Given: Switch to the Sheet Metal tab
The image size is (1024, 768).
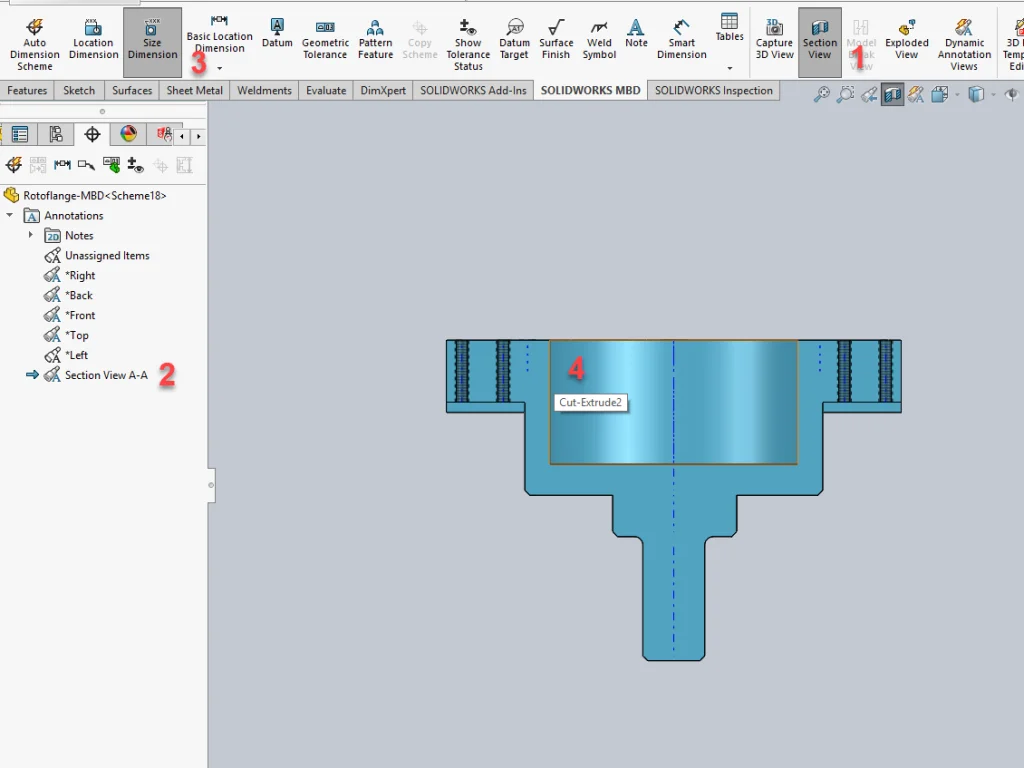Looking at the screenshot, I should pyautogui.click(x=194, y=90).
